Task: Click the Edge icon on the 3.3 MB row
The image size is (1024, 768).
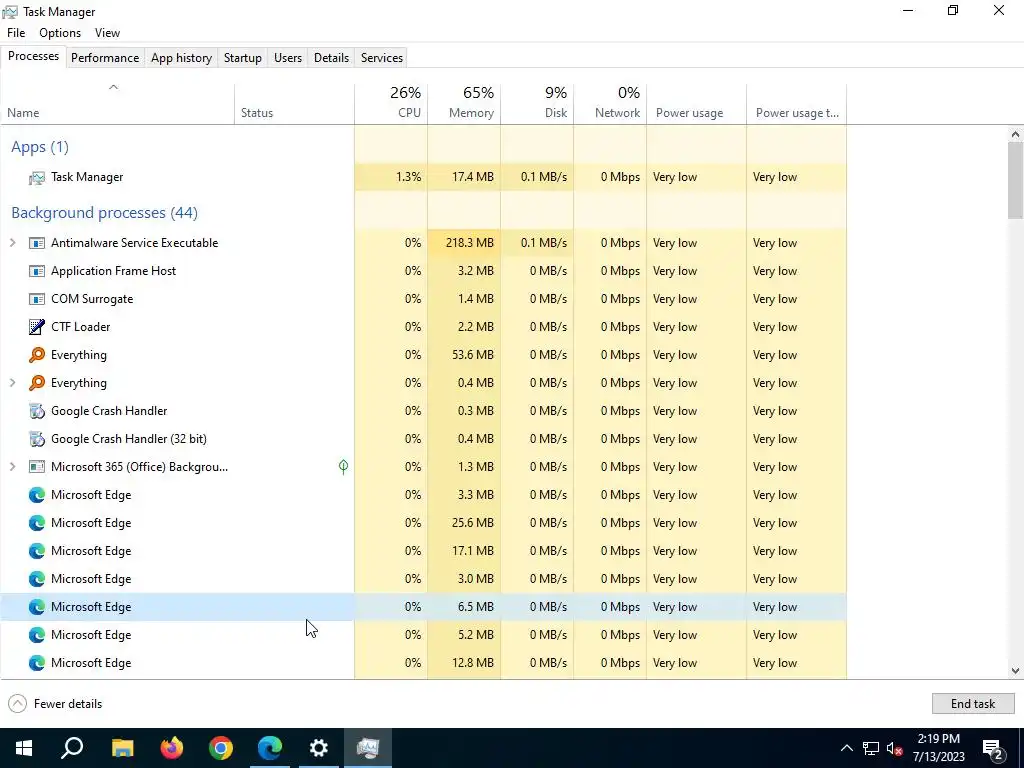Action: coord(37,495)
